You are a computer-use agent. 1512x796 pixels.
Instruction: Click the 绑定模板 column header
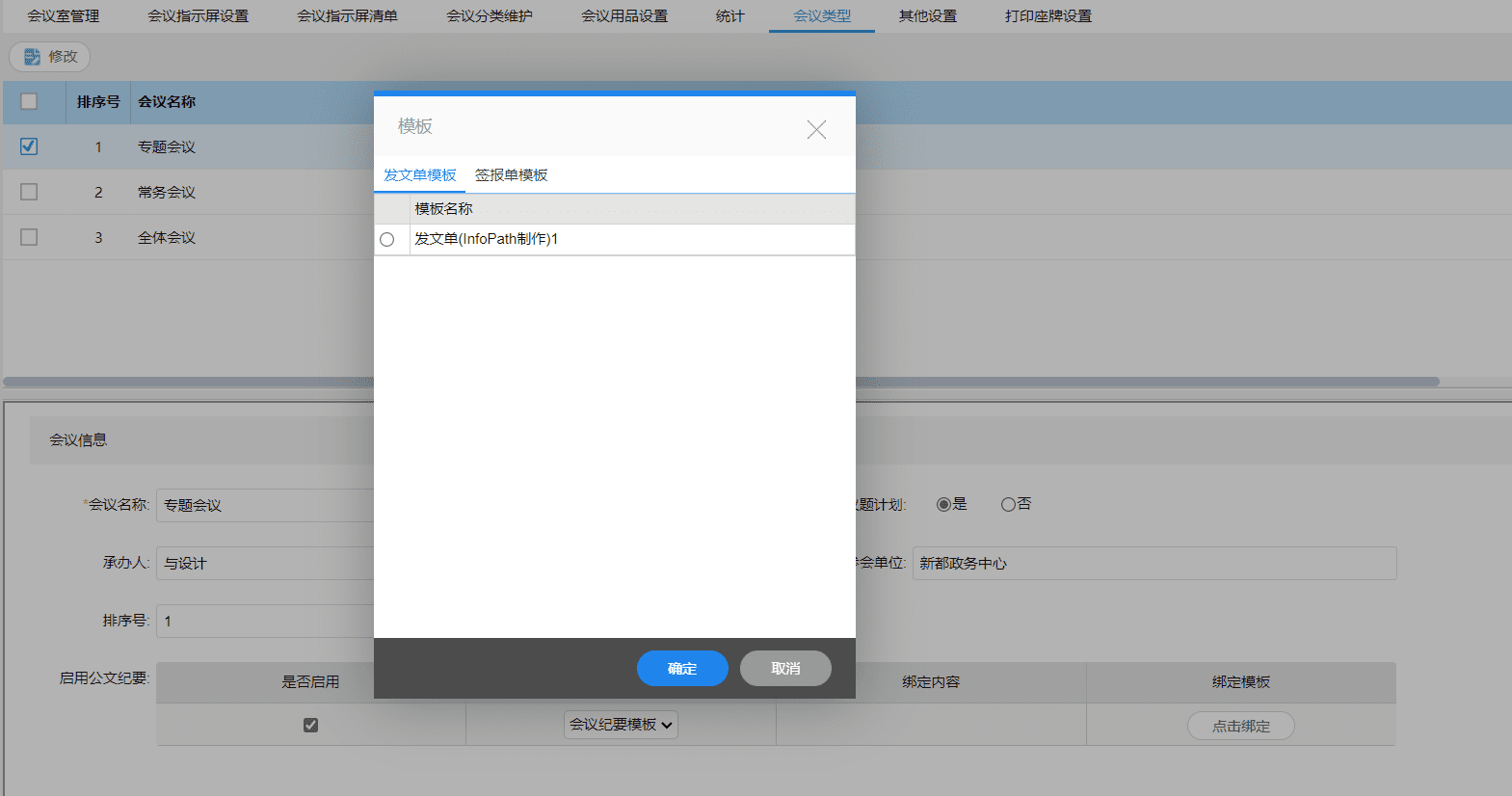click(x=1241, y=681)
